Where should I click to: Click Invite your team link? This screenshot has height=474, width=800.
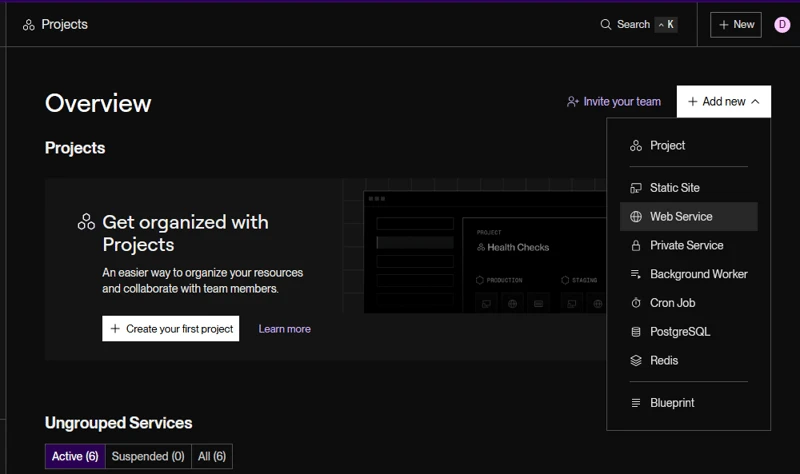point(614,102)
